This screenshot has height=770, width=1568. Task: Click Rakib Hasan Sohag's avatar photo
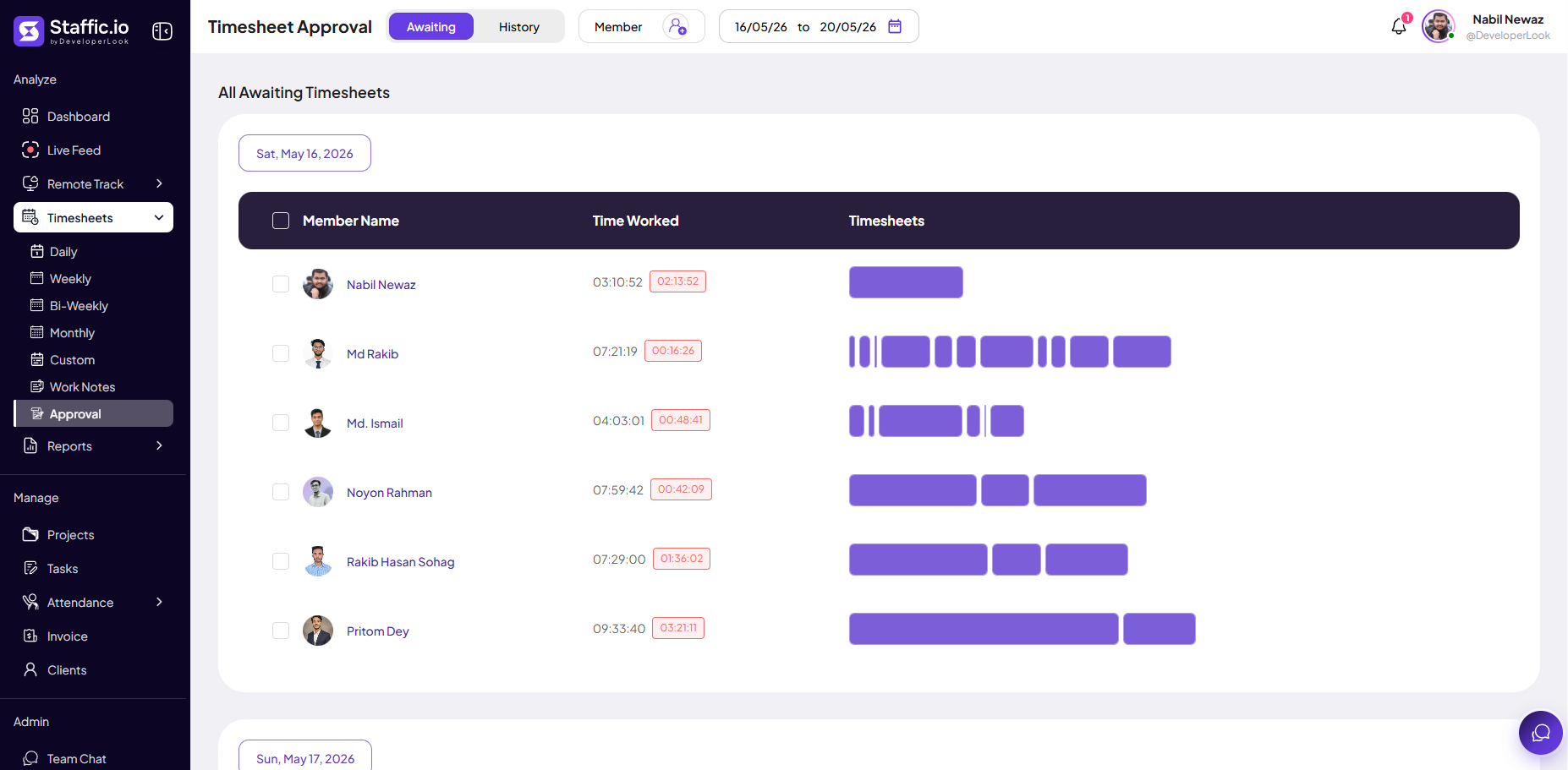[318, 561]
